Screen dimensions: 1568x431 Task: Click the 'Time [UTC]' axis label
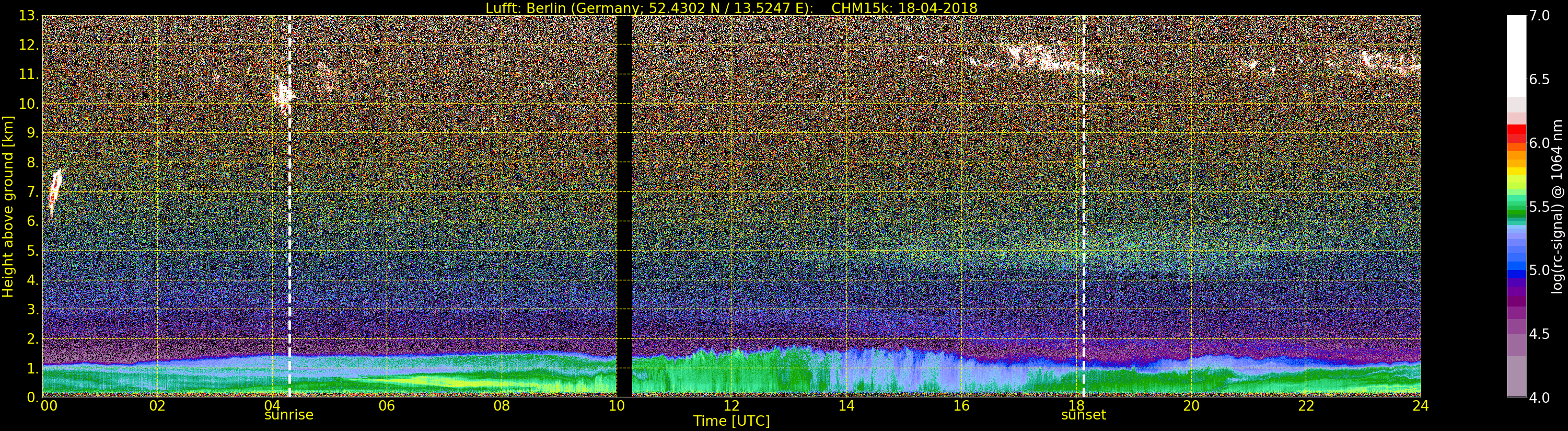[731, 421]
